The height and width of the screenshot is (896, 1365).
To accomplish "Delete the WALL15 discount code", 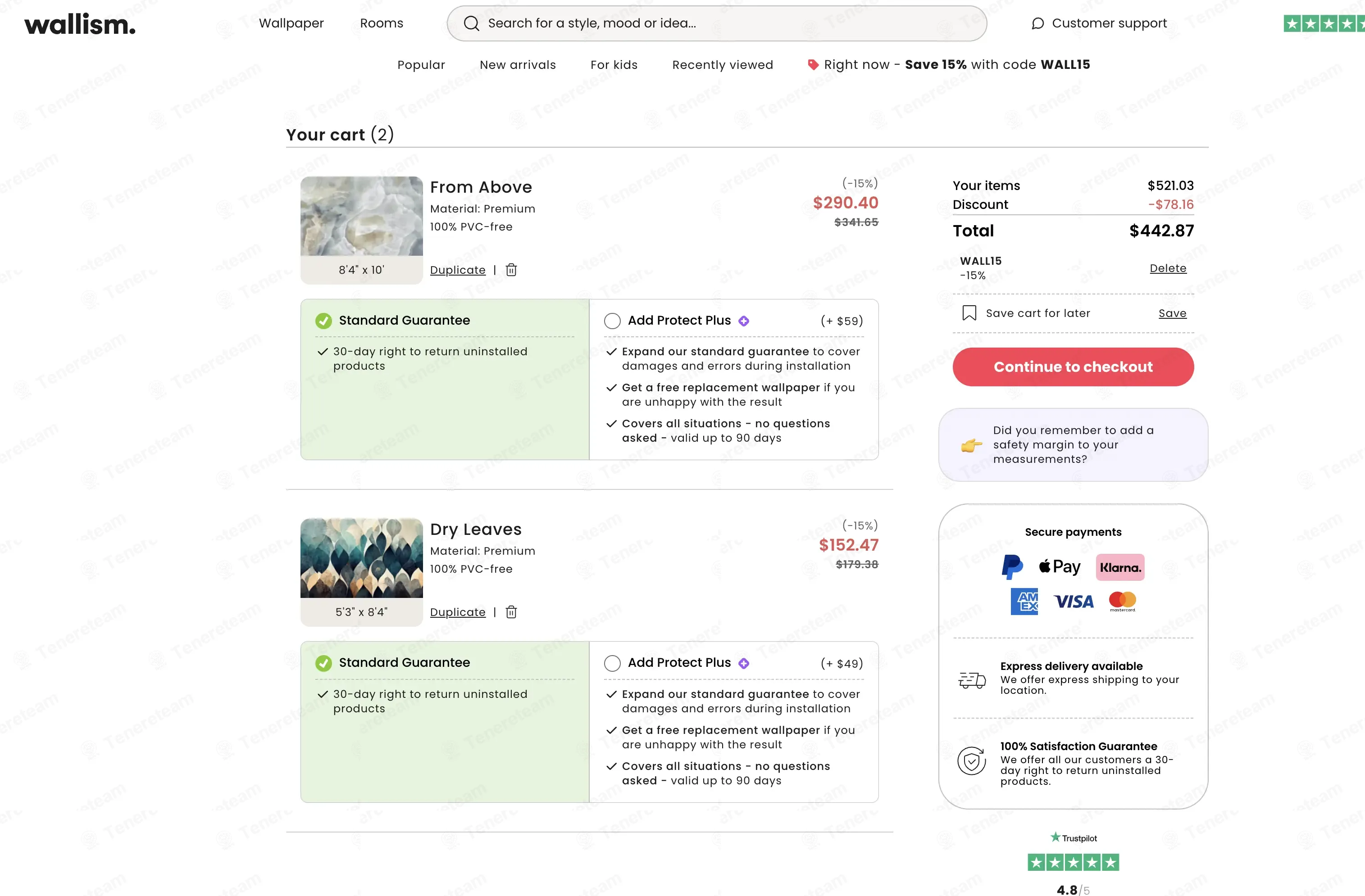I will [1168, 268].
